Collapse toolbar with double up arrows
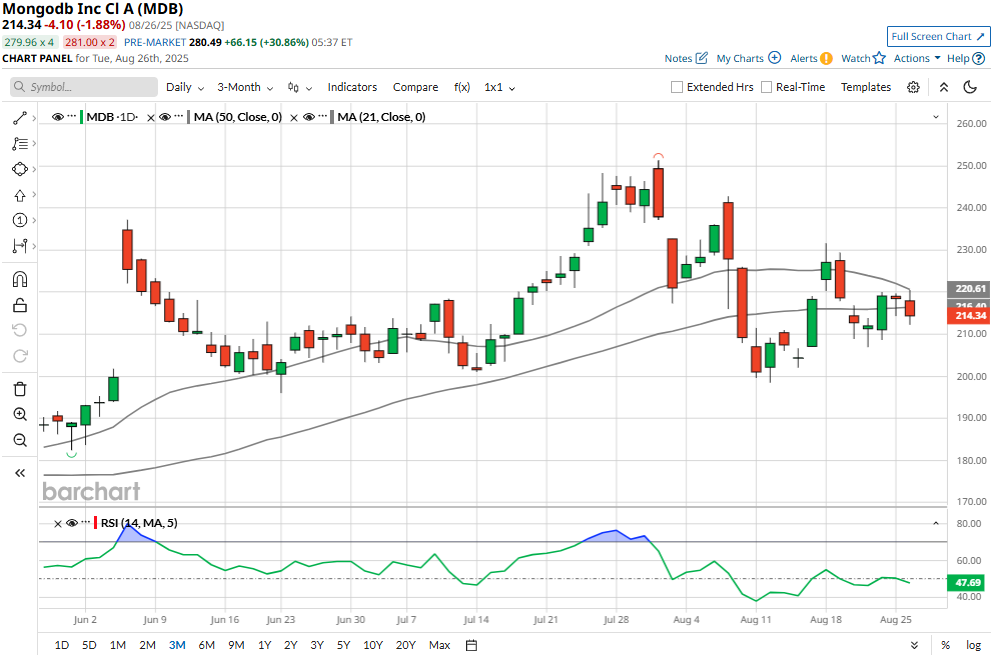The image size is (998, 655). click(x=944, y=87)
